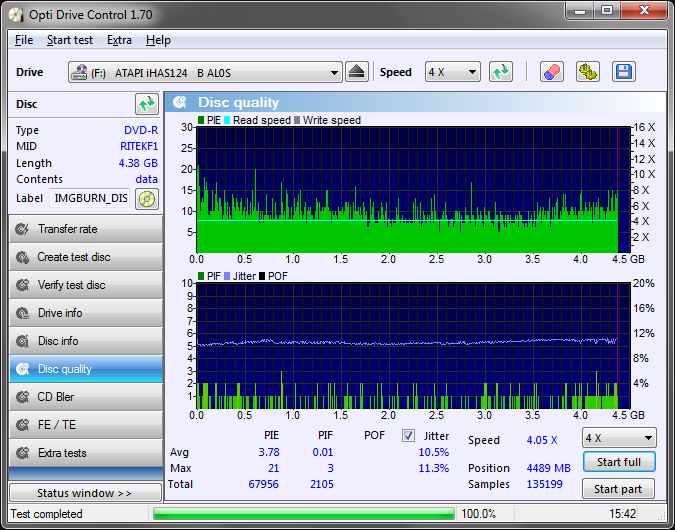Click the speed value 4.05 X

pyautogui.click(x=542, y=440)
